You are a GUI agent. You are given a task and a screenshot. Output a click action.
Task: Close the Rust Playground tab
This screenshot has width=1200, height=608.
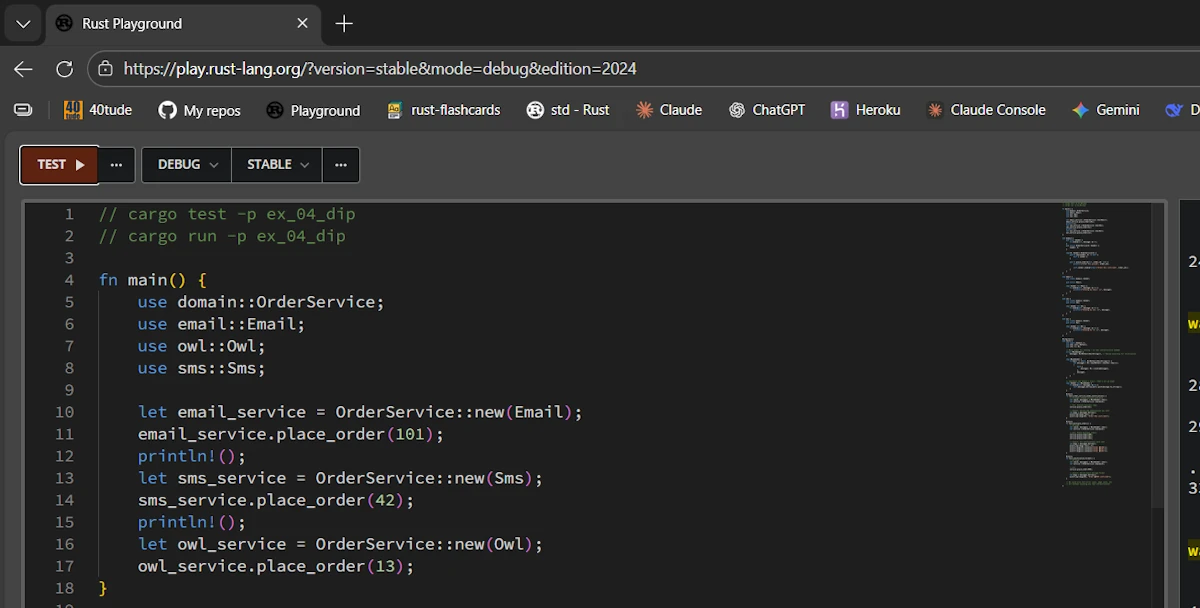point(303,24)
